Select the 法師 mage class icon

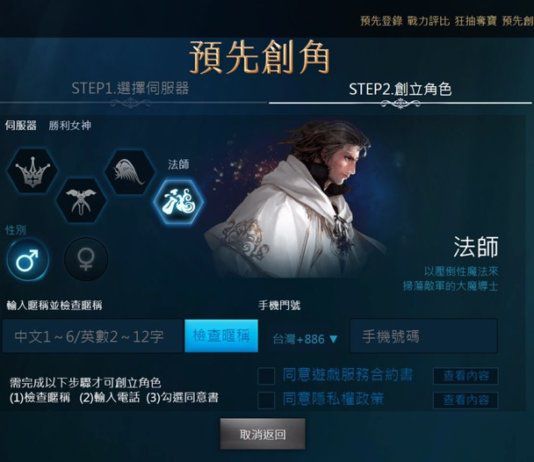[x=178, y=202]
